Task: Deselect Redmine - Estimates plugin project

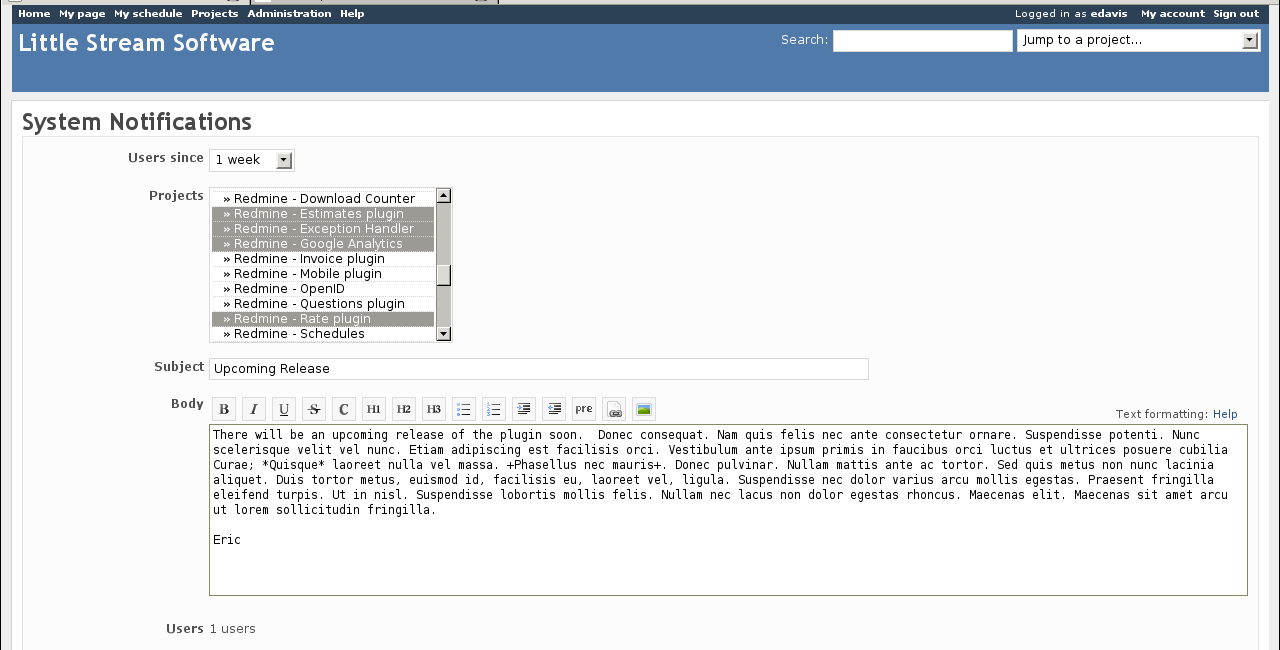Action: tap(323, 214)
